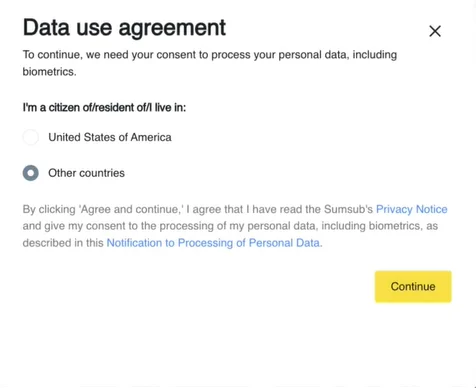Click 'process your personal data, including' text
This screenshot has height=388, width=476.
pyautogui.click(x=304, y=55)
